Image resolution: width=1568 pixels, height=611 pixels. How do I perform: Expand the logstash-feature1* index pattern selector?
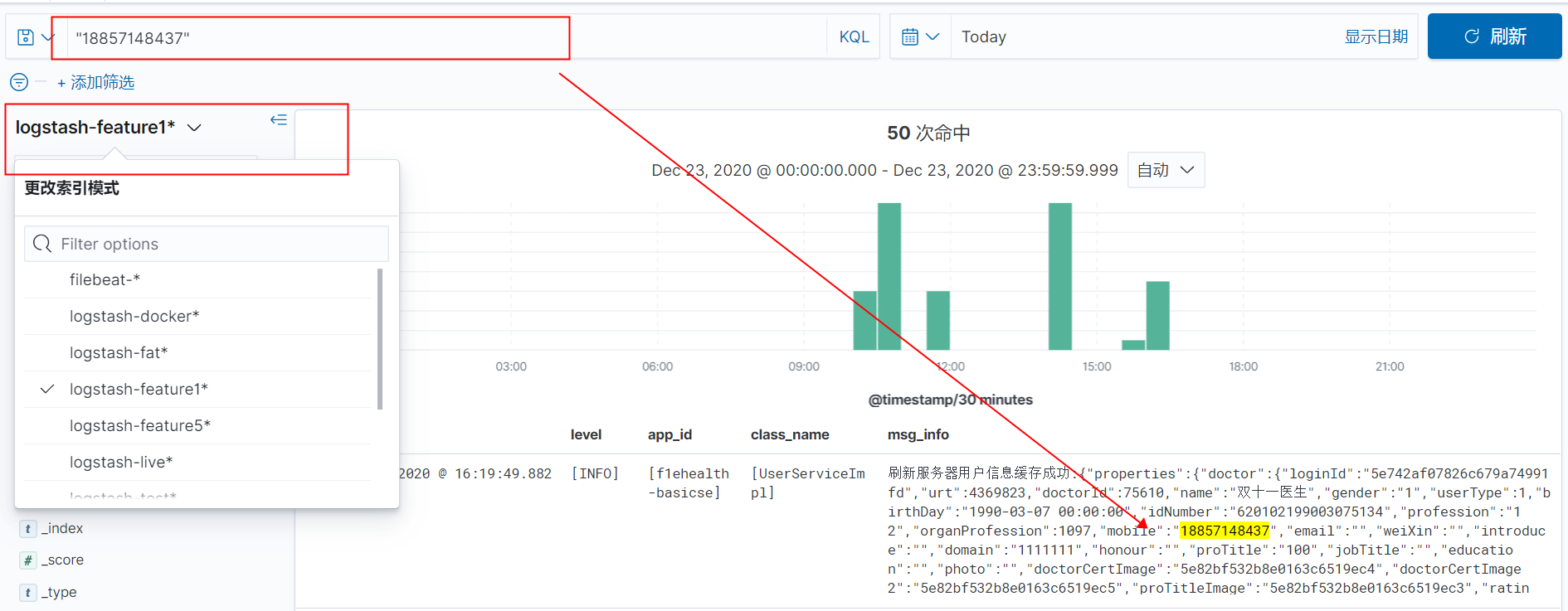coord(109,128)
